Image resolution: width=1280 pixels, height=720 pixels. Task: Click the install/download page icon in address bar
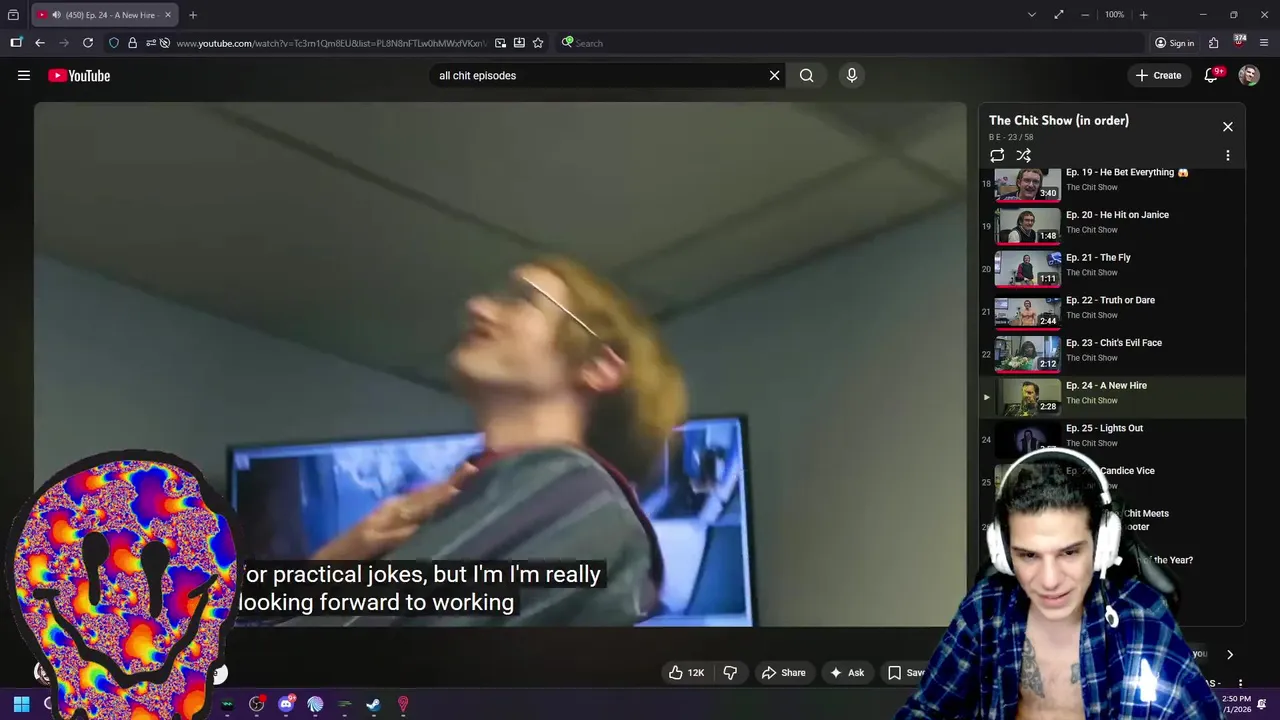[519, 43]
